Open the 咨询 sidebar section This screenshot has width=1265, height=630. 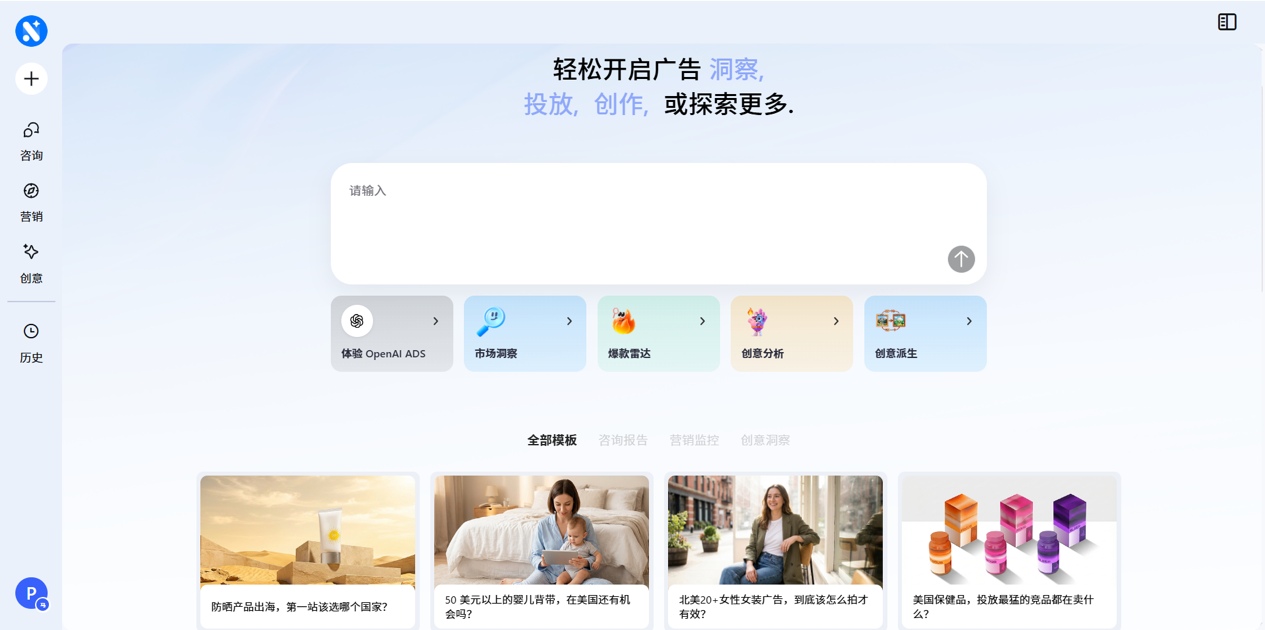point(31,141)
